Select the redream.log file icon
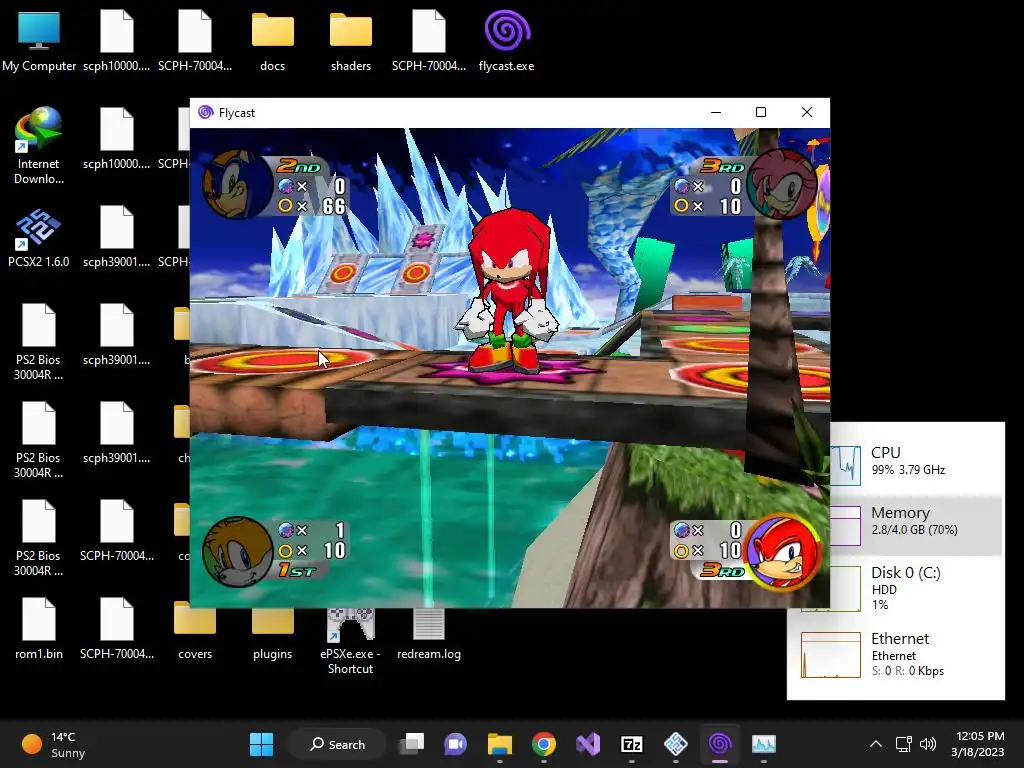The height and width of the screenshot is (768, 1024). 428,632
